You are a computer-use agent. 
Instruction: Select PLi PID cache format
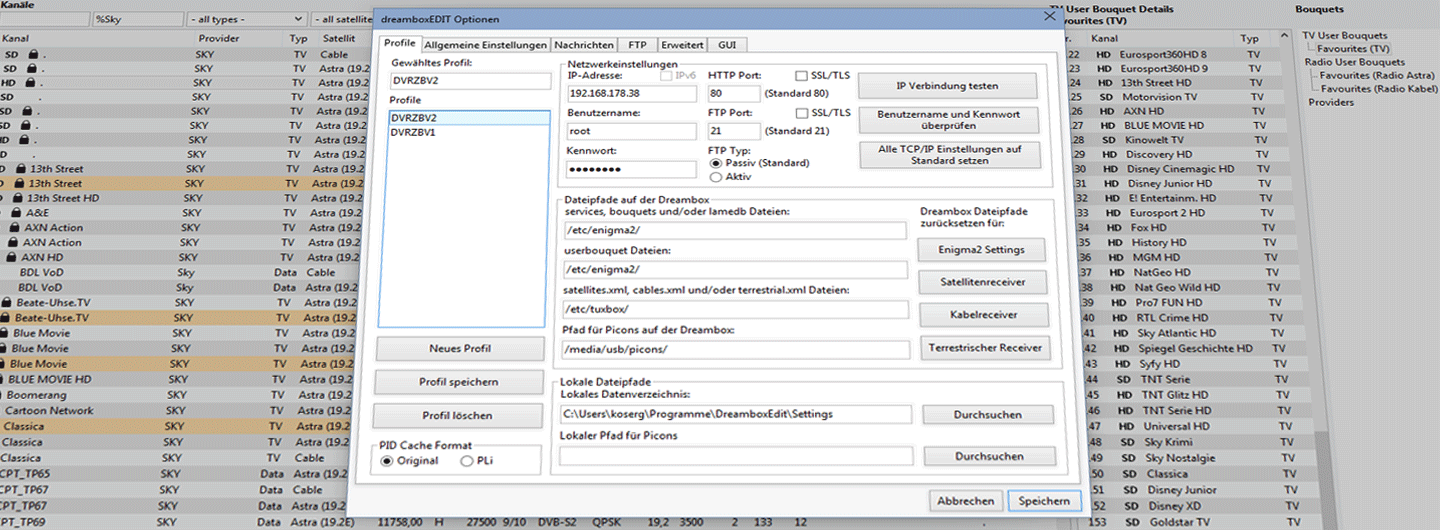coord(466,461)
